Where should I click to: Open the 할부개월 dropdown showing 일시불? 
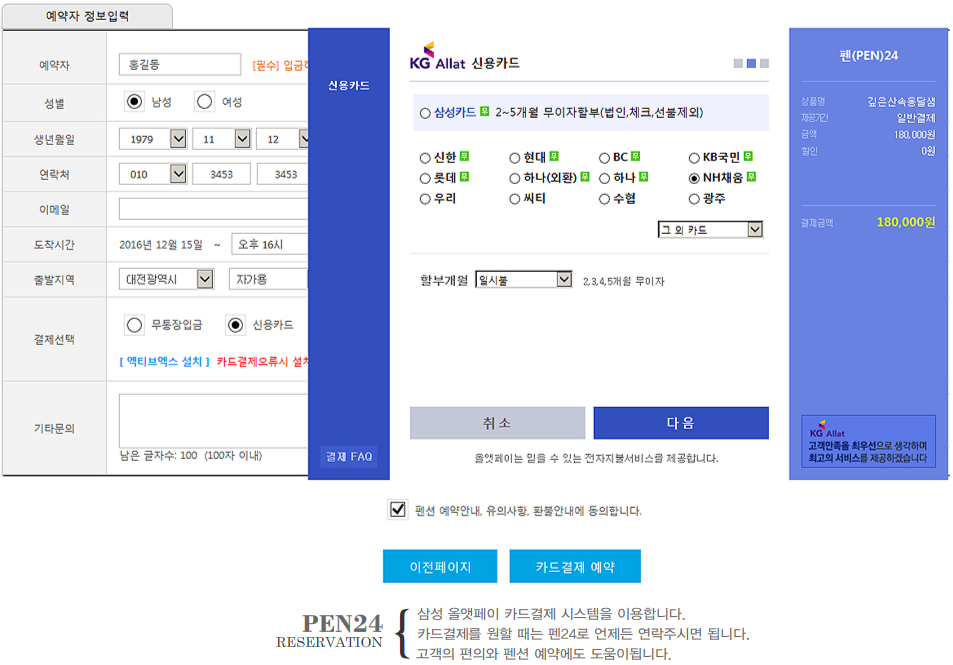[523, 280]
